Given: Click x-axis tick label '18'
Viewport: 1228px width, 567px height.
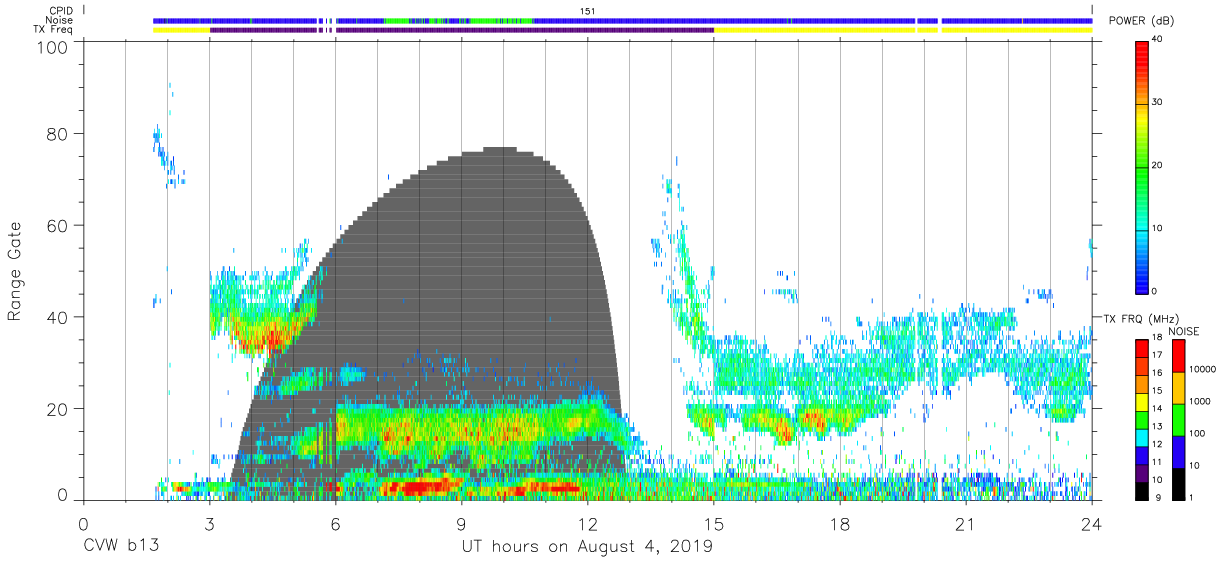Looking at the screenshot, I should [x=840, y=524].
